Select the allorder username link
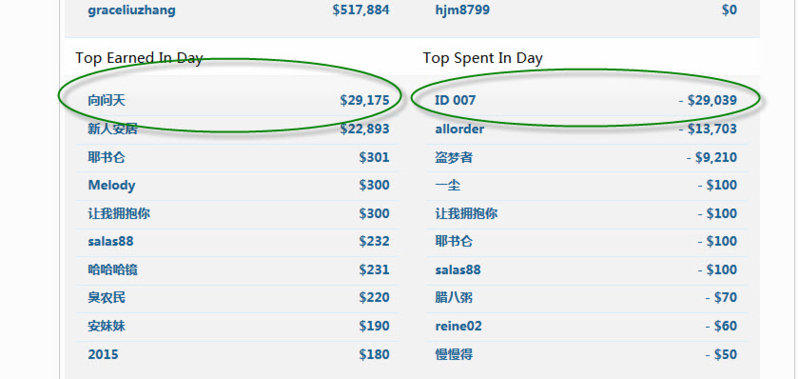799x379 pixels. (x=459, y=129)
